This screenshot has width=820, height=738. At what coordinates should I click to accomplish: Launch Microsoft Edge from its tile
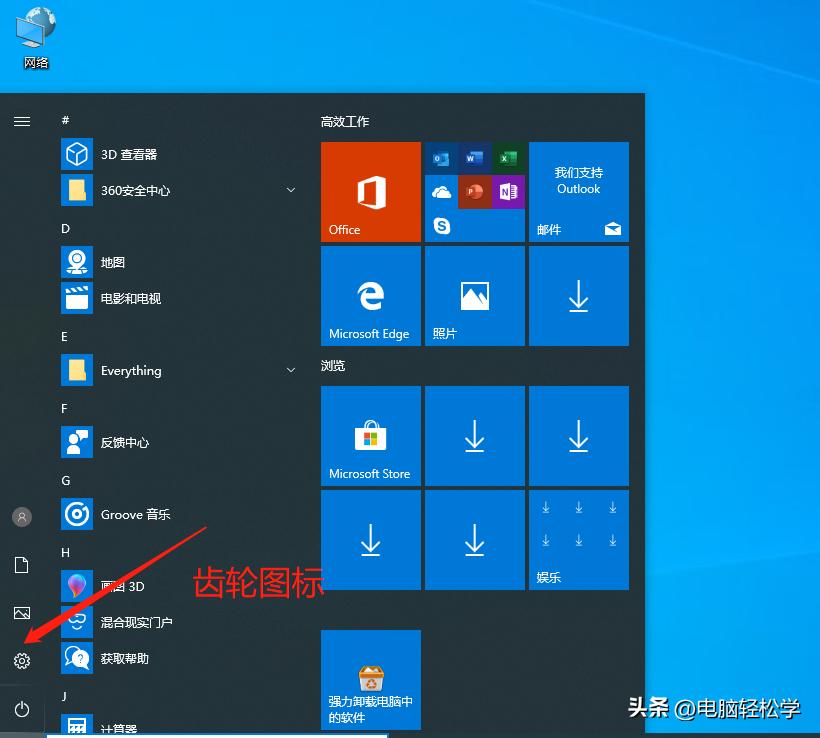pos(370,295)
